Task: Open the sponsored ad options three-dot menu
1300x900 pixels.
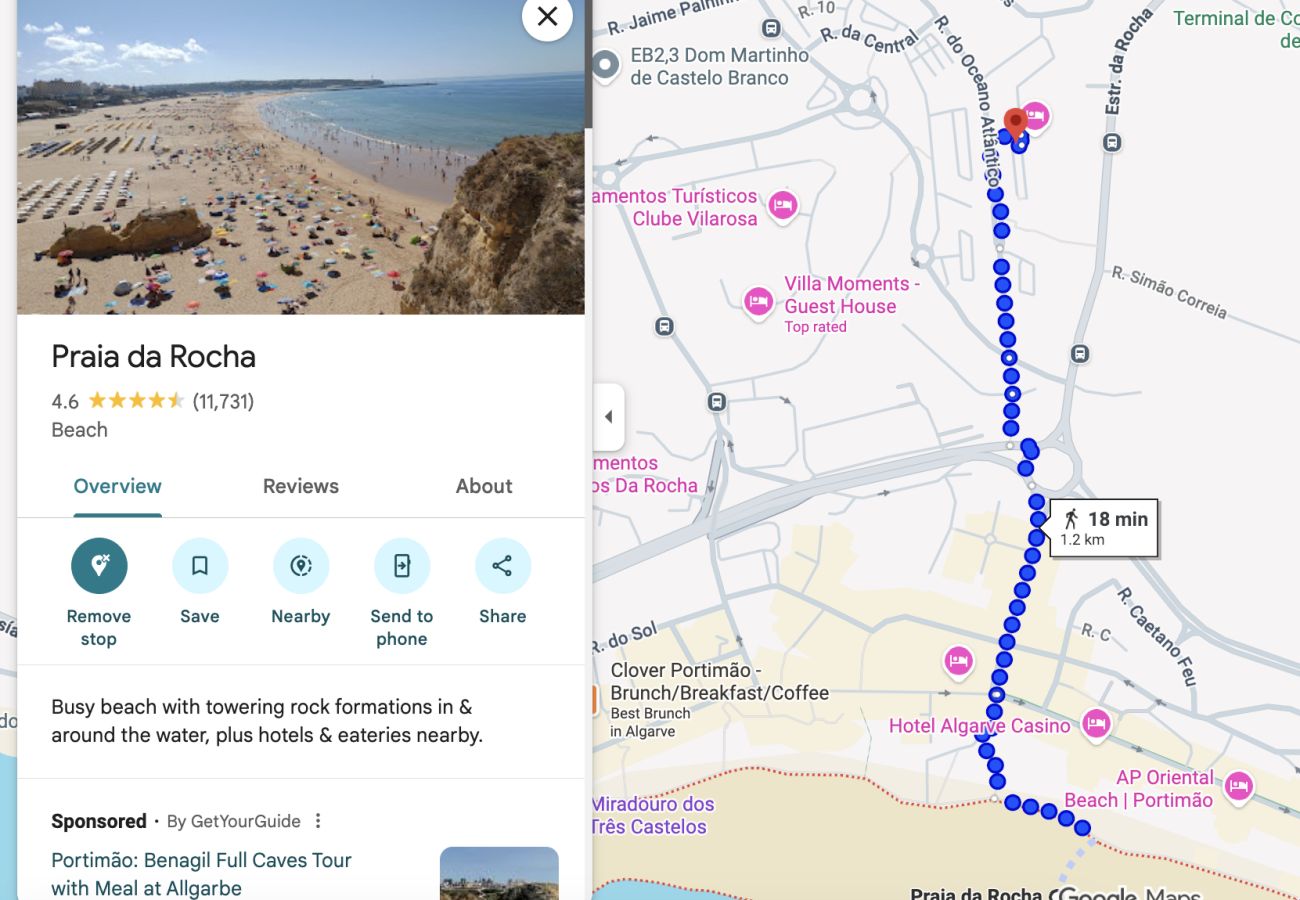Action: click(x=317, y=820)
